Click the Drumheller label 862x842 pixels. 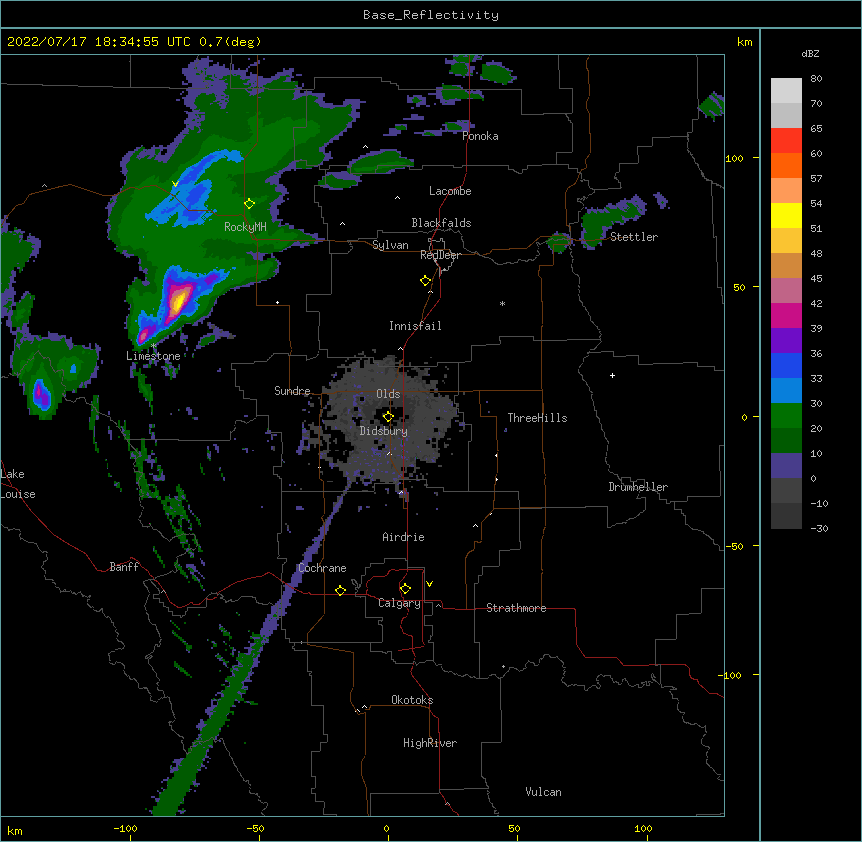coord(638,487)
